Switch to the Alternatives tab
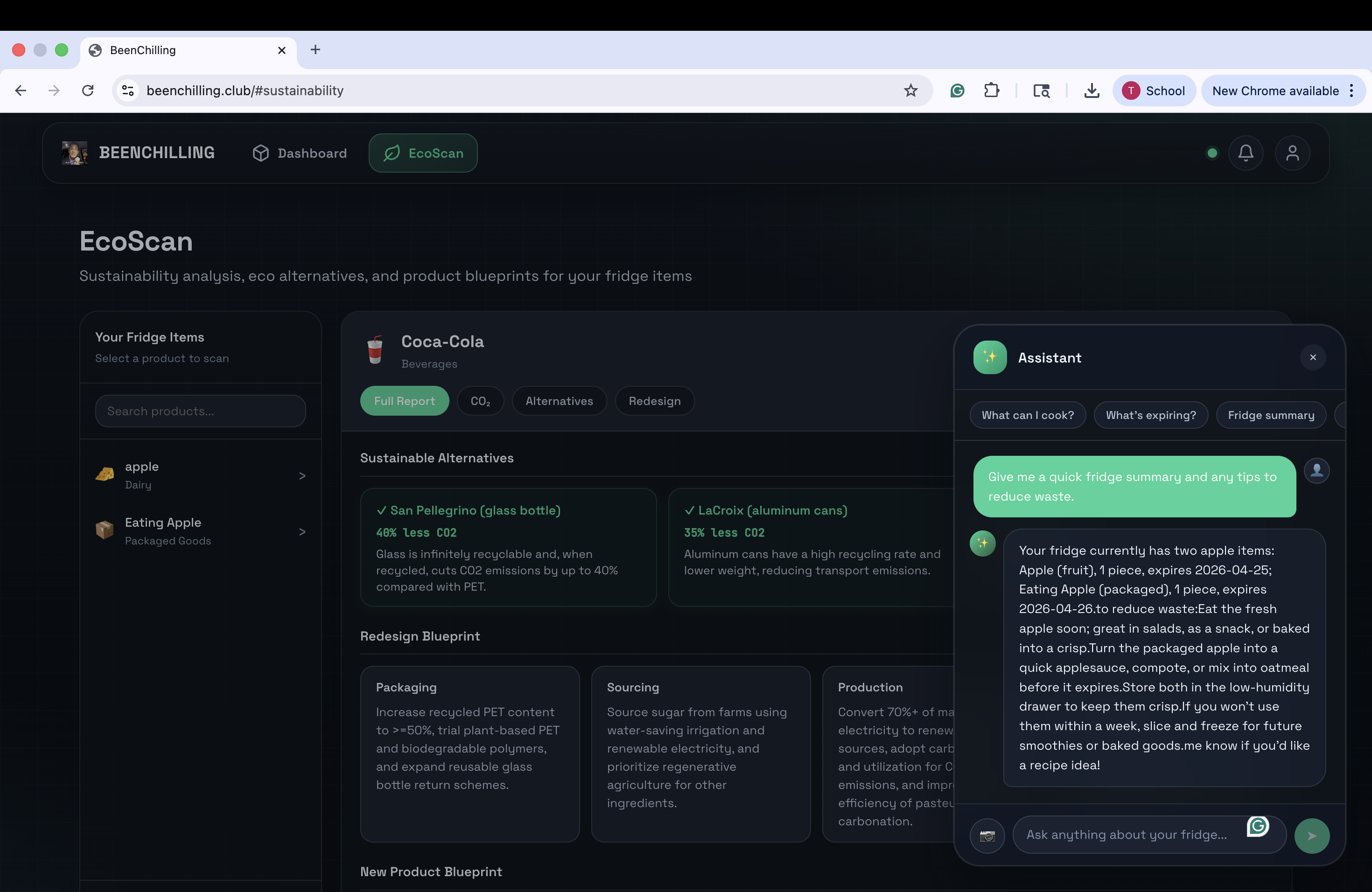 point(559,401)
